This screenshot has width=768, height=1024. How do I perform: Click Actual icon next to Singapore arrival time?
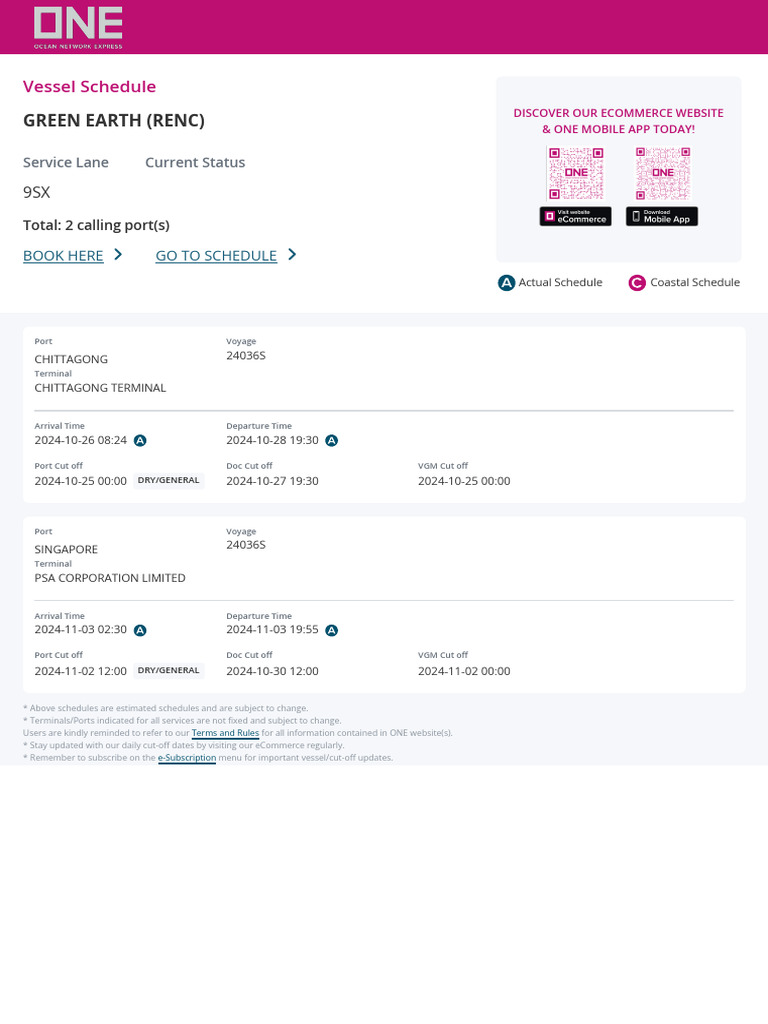tap(140, 630)
